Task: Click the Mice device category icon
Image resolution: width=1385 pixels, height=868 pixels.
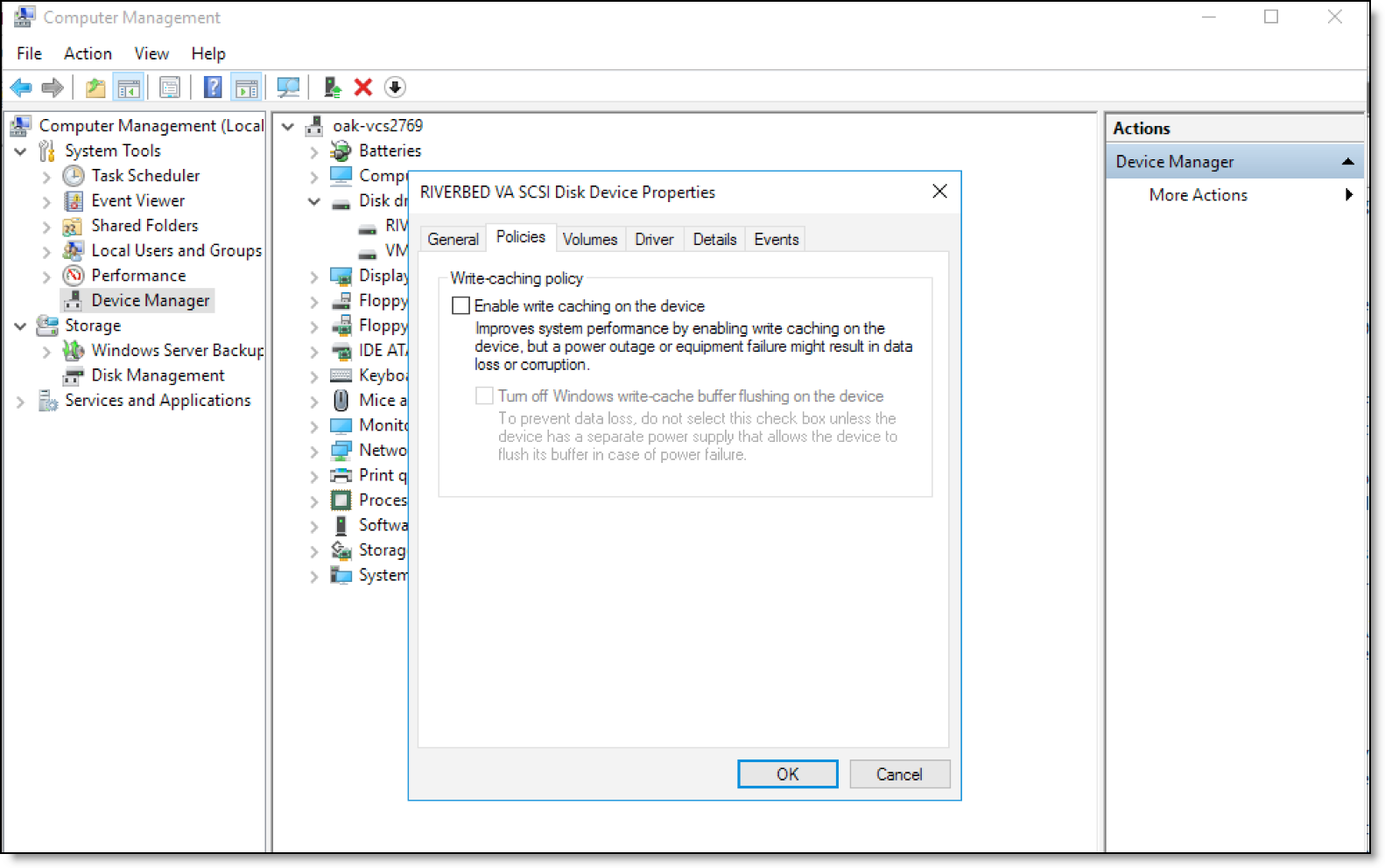Action: [341, 400]
